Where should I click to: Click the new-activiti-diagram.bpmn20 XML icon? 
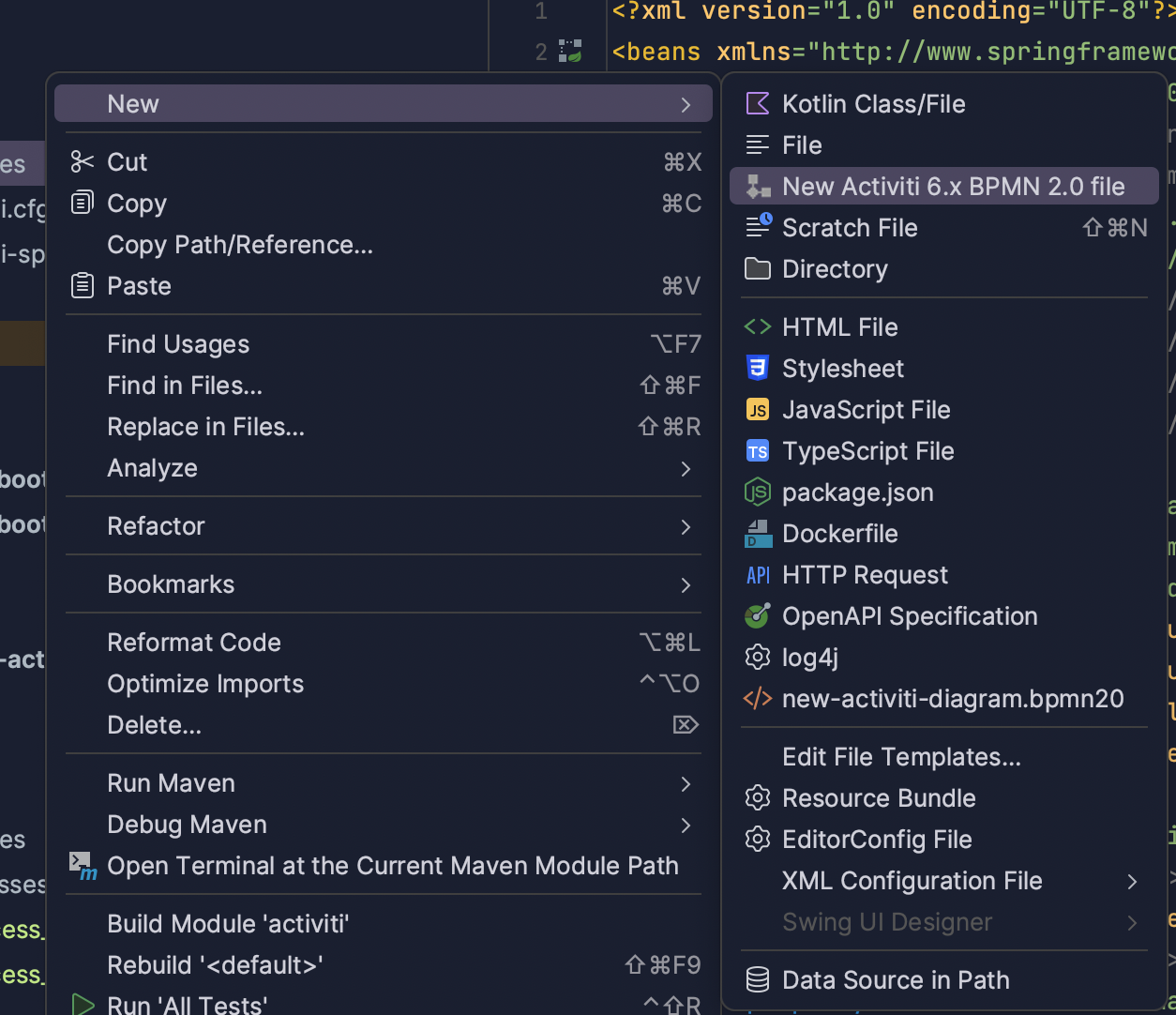(758, 698)
